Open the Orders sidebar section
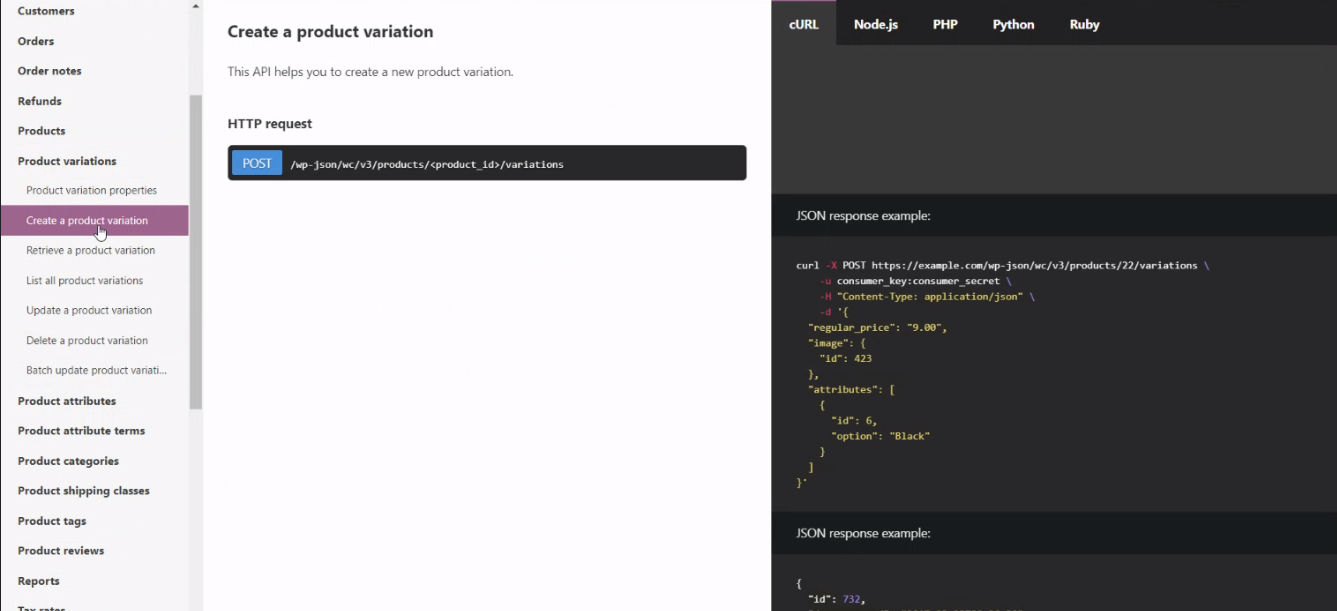Screen dimensions: 1337x611 click(x=36, y=41)
